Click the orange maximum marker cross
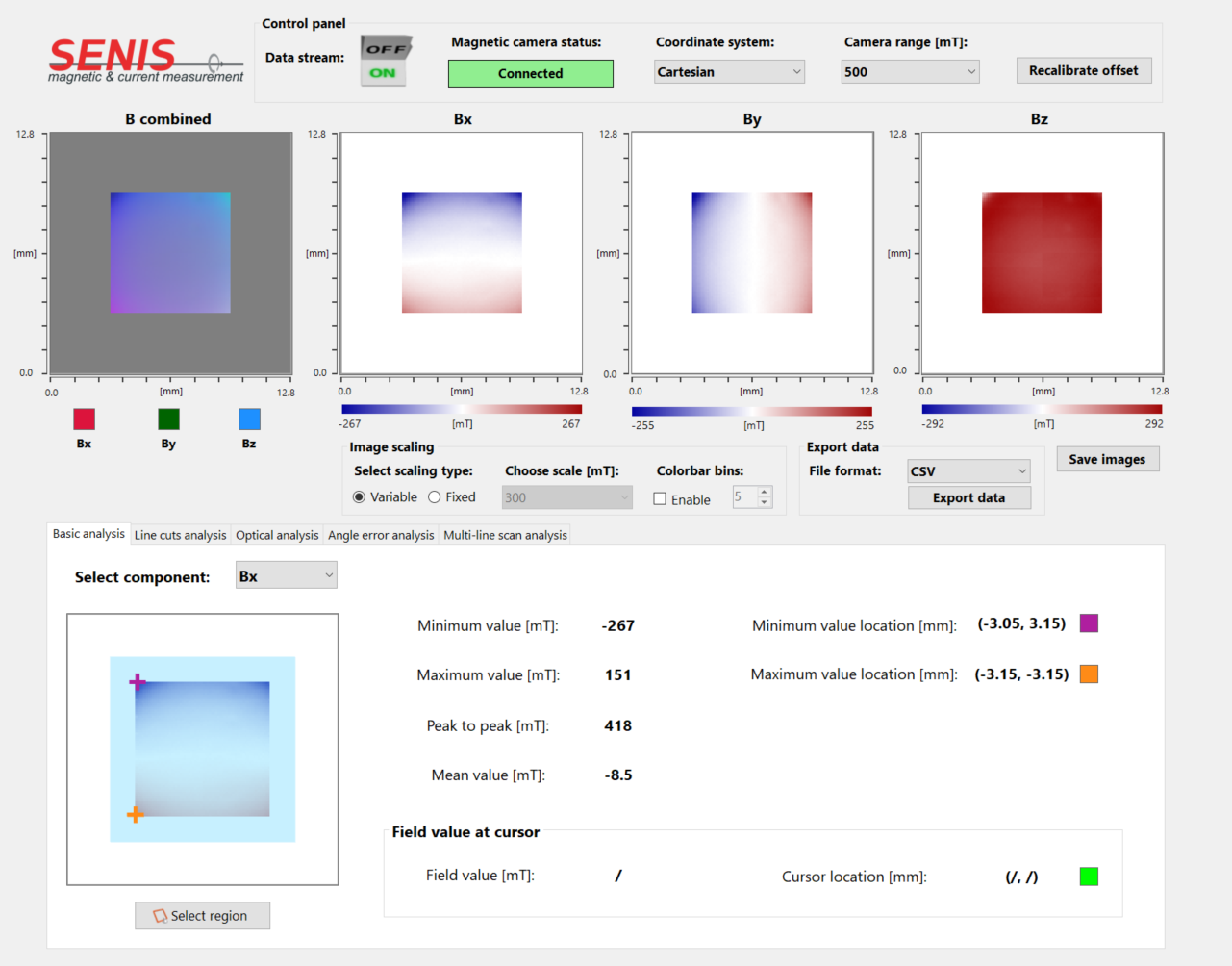The width and height of the screenshot is (1232, 966). [x=136, y=815]
